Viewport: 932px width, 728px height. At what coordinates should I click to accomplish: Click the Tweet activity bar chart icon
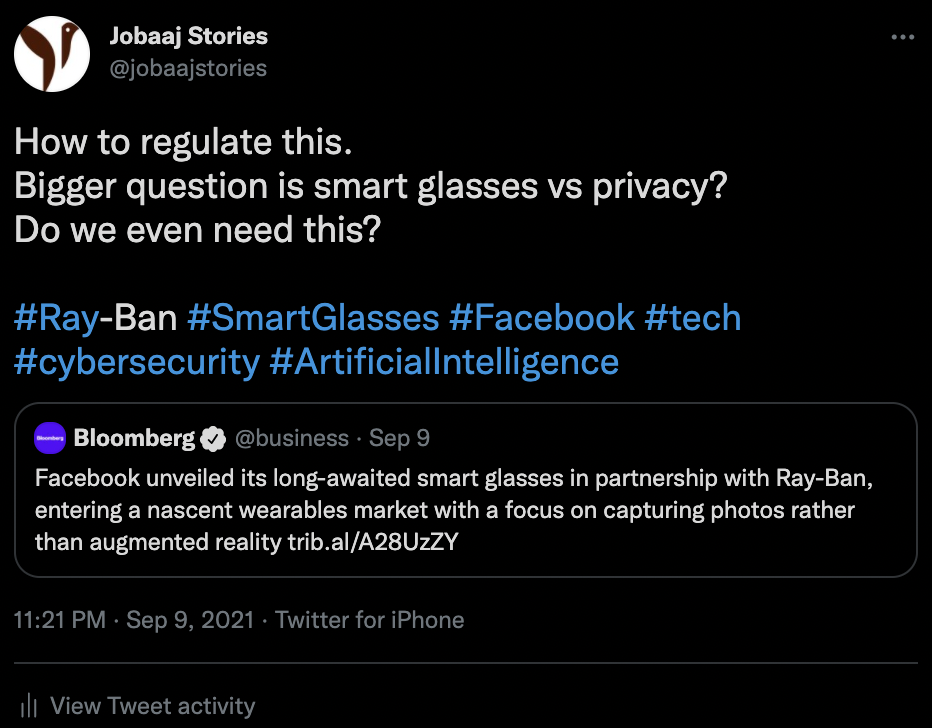[30, 706]
